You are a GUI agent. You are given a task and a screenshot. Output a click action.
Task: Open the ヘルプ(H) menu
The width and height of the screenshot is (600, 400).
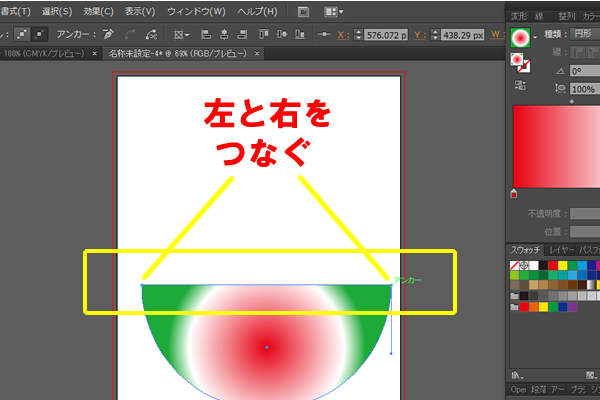click(x=257, y=11)
